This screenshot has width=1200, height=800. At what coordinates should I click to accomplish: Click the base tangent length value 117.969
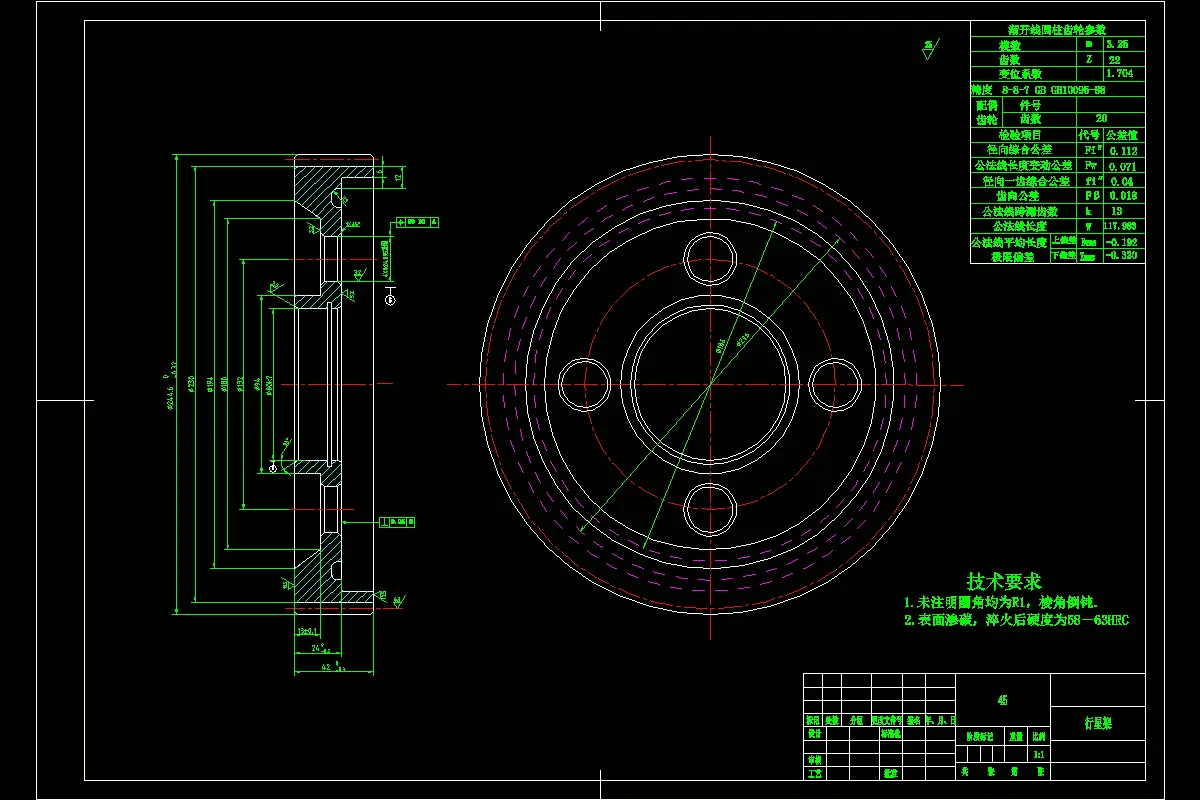coord(1122,226)
